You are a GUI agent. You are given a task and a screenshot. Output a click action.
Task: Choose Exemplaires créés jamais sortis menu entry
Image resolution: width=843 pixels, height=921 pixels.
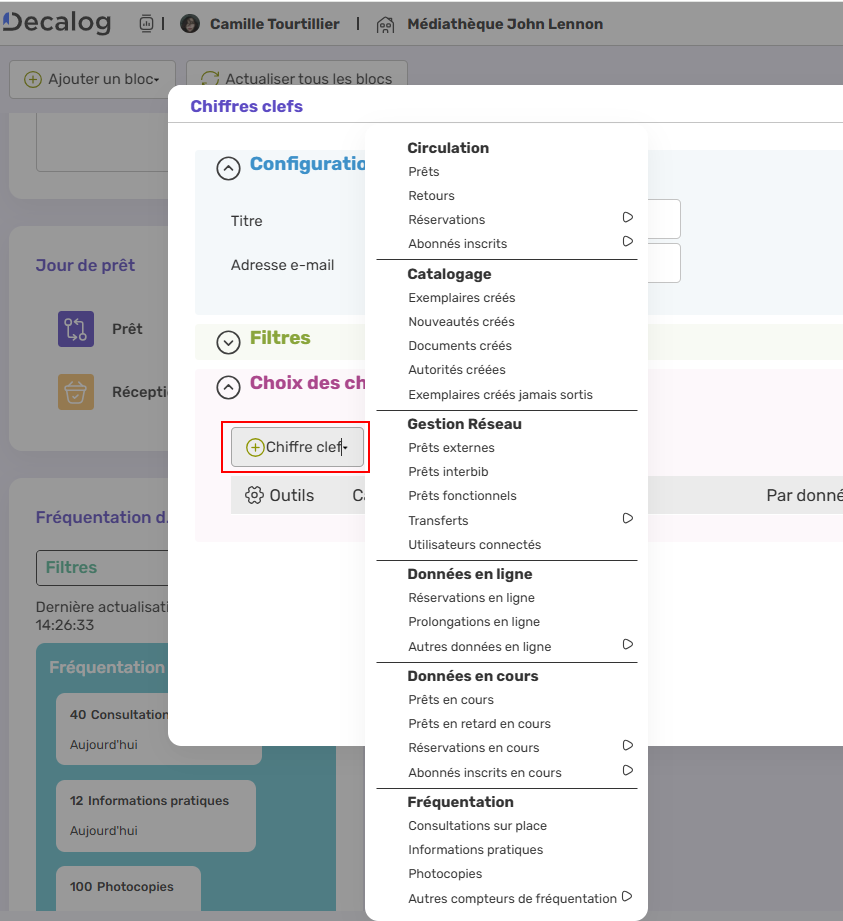[x=500, y=395]
